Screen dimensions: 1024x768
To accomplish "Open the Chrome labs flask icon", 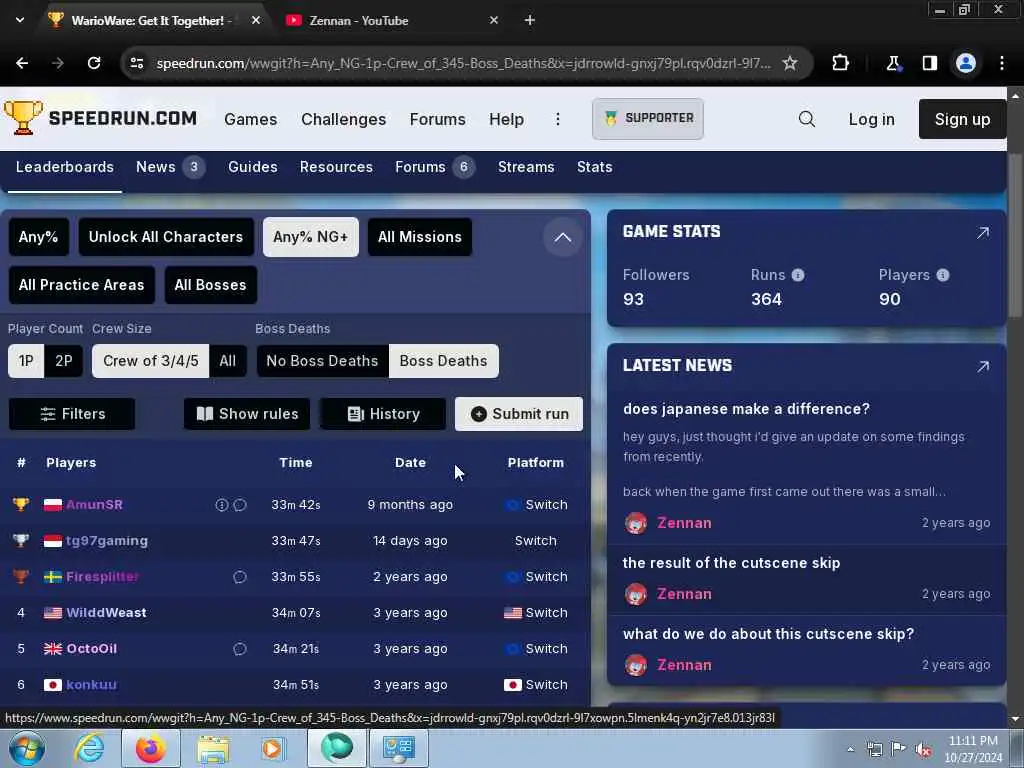I will pyautogui.click(x=893, y=63).
